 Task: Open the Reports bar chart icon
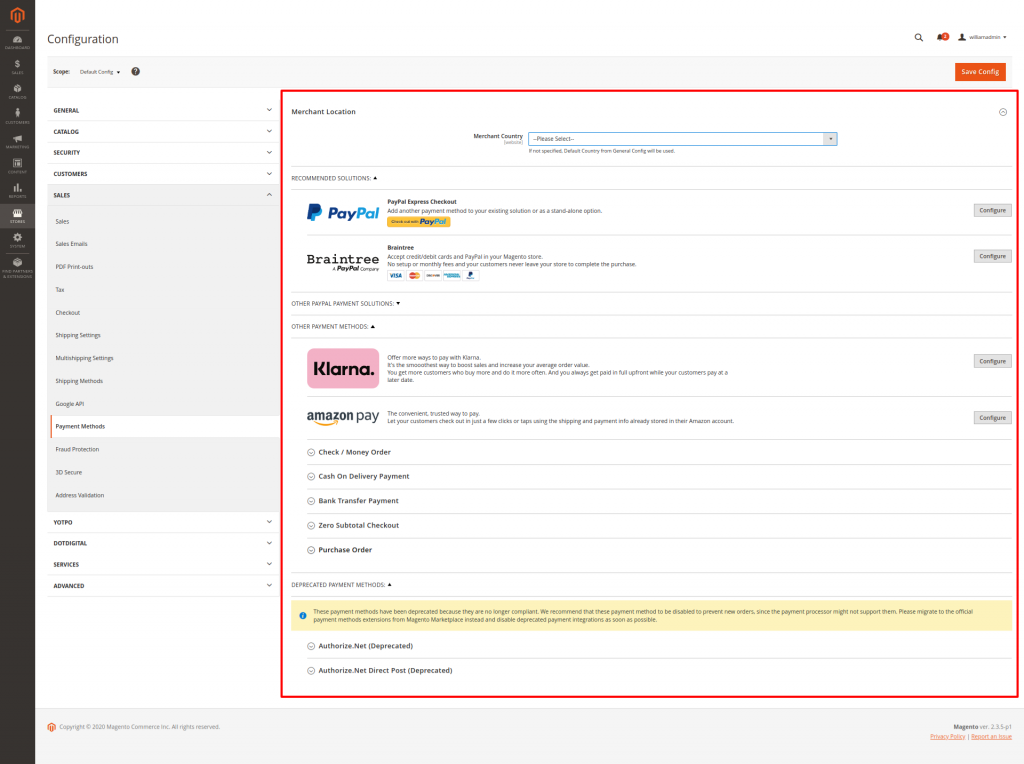tap(17, 189)
